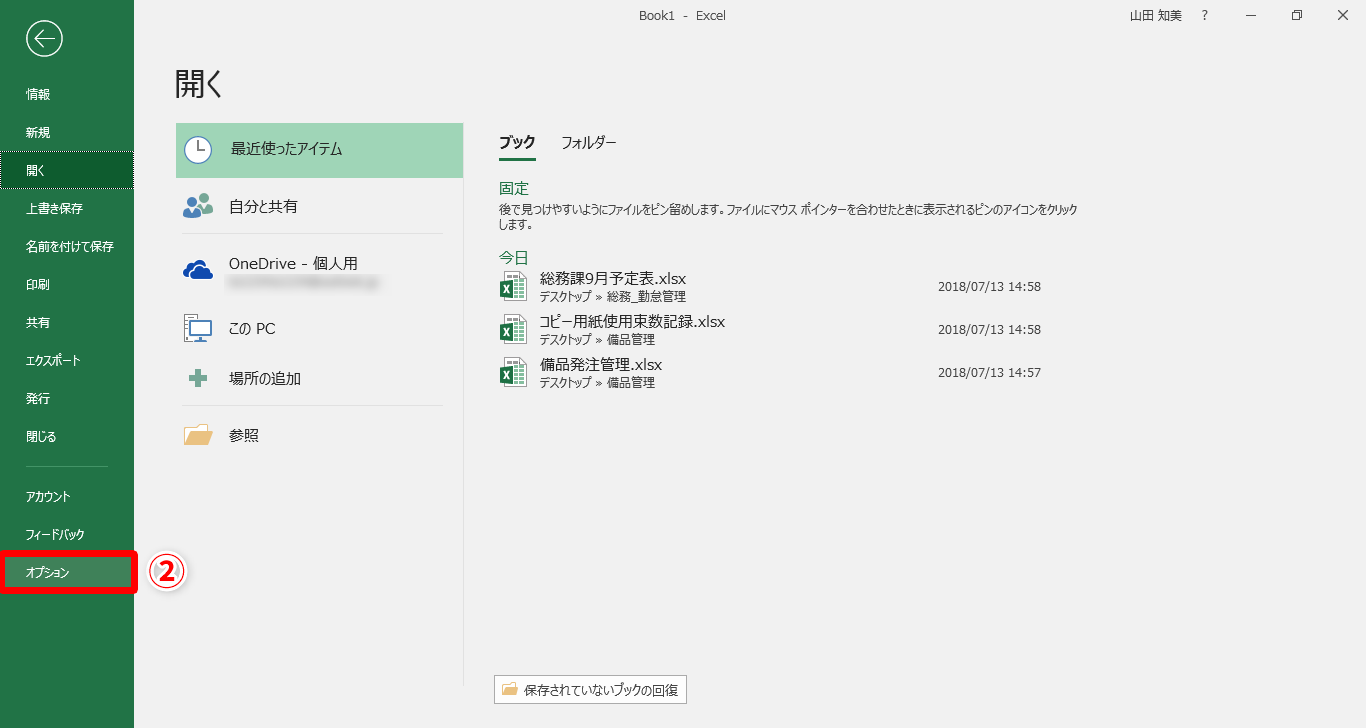Click Excel file icon of コピー用紙使用束数記録.xlsx
This screenshot has height=728, width=1366.
coord(513,329)
